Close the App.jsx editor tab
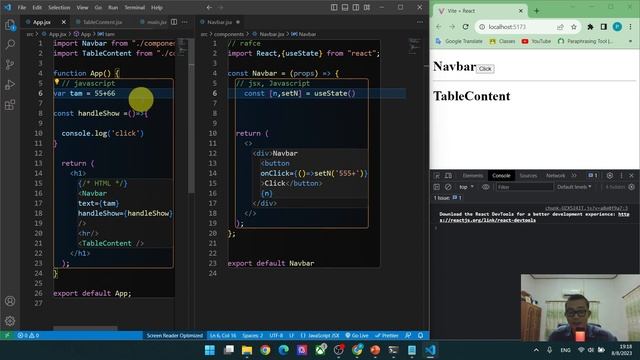The width and height of the screenshot is (640, 360). click(x=64, y=22)
